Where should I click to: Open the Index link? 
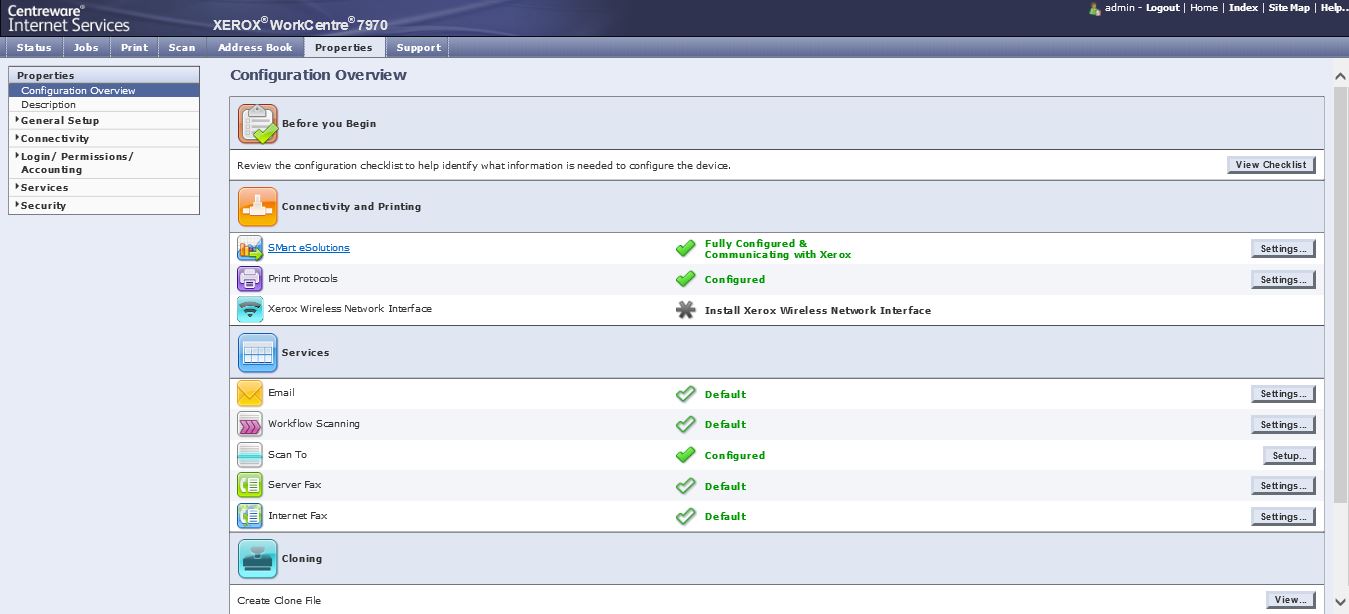click(1243, 7)
